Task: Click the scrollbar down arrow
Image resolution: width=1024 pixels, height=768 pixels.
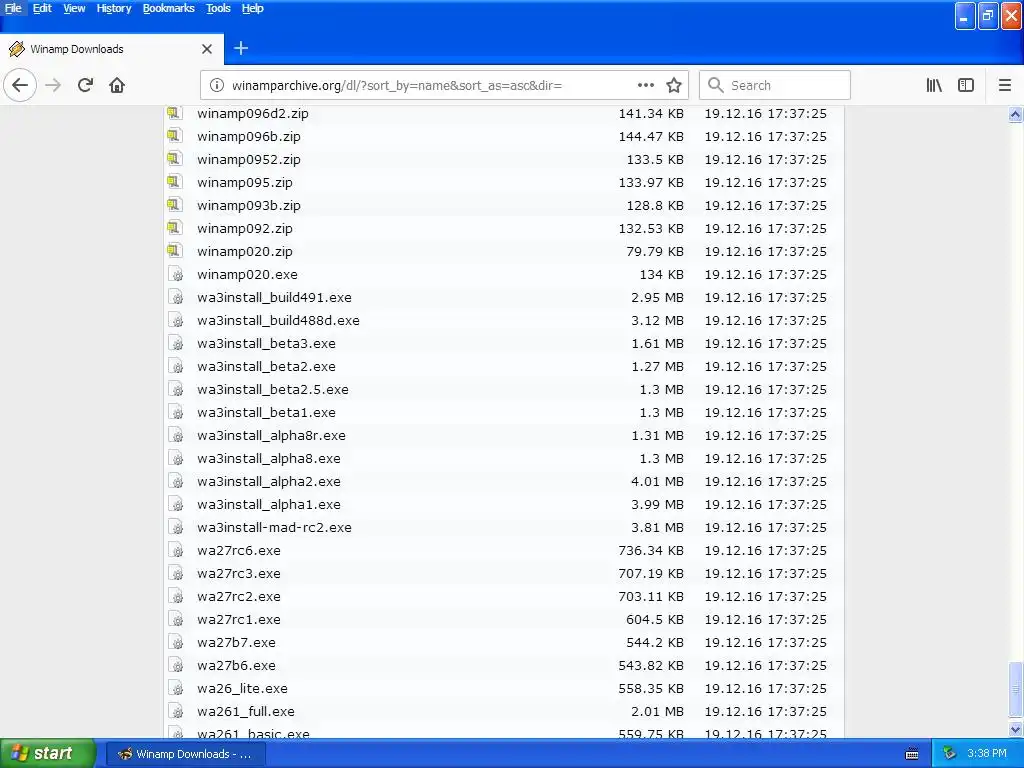Action: point(1015,729)
